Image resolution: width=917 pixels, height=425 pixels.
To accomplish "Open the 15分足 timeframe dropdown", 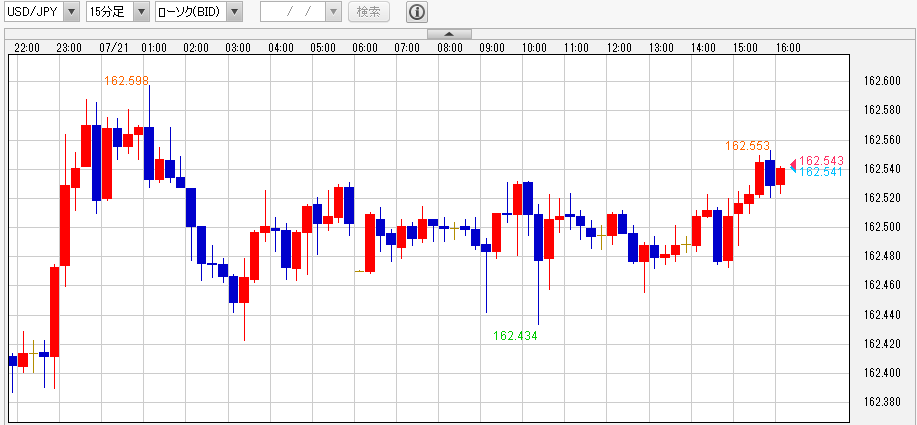I will click(118, 12).
